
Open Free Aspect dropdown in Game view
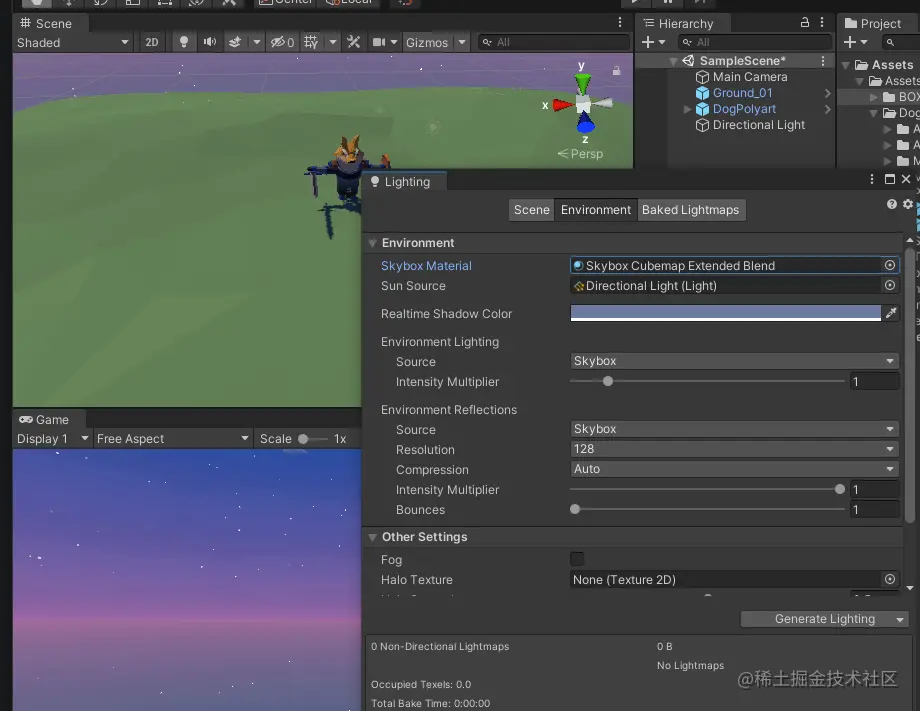172,439
